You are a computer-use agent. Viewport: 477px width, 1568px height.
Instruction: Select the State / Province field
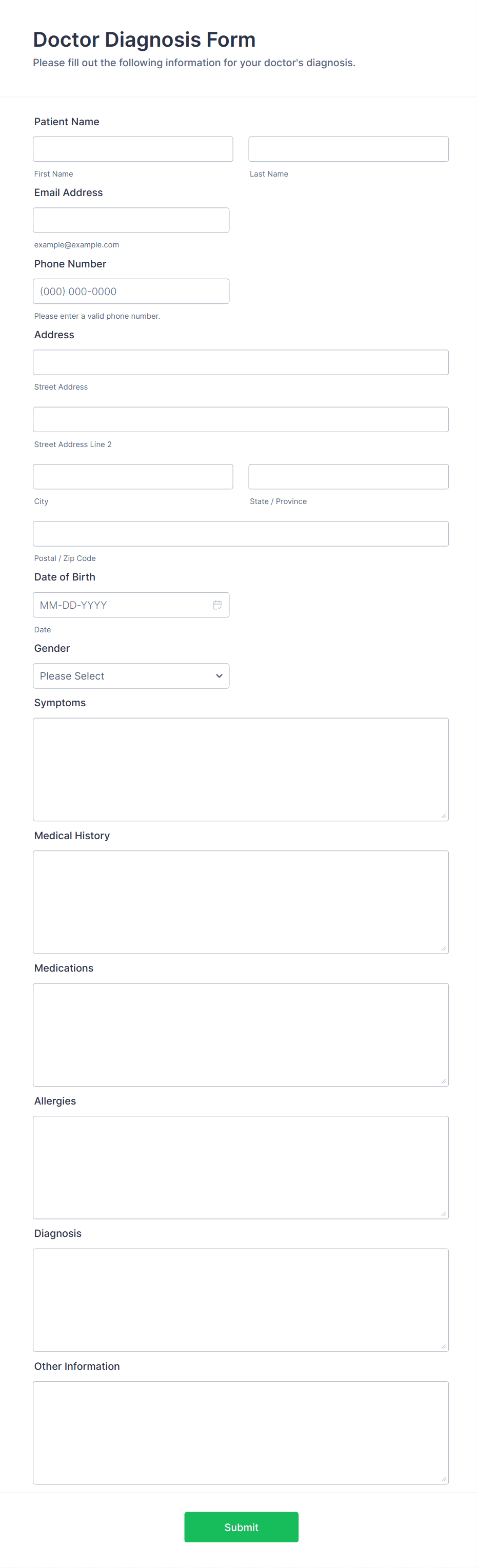coord(348,477)
